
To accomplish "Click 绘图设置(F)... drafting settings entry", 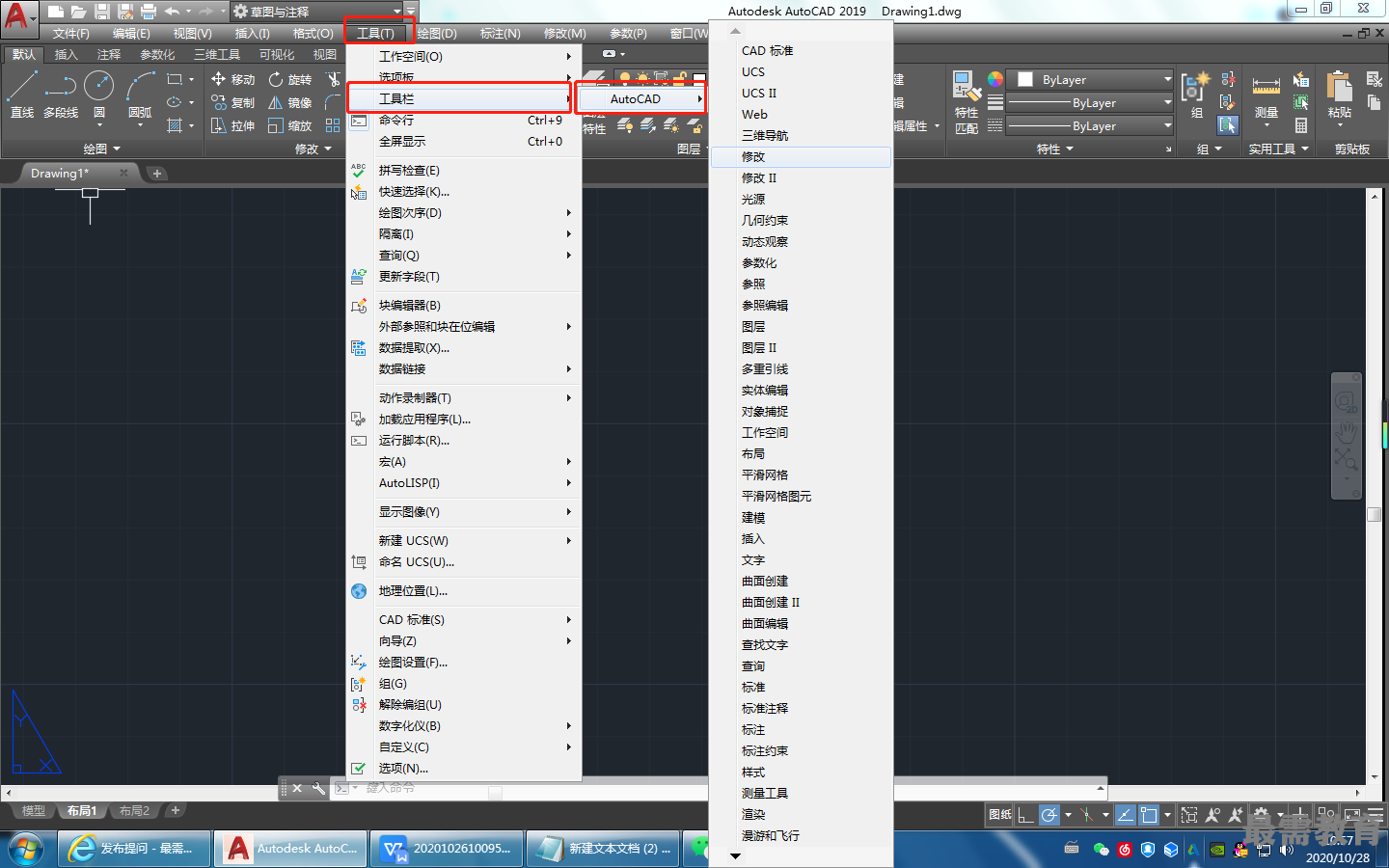I will [x=463, y=662].
